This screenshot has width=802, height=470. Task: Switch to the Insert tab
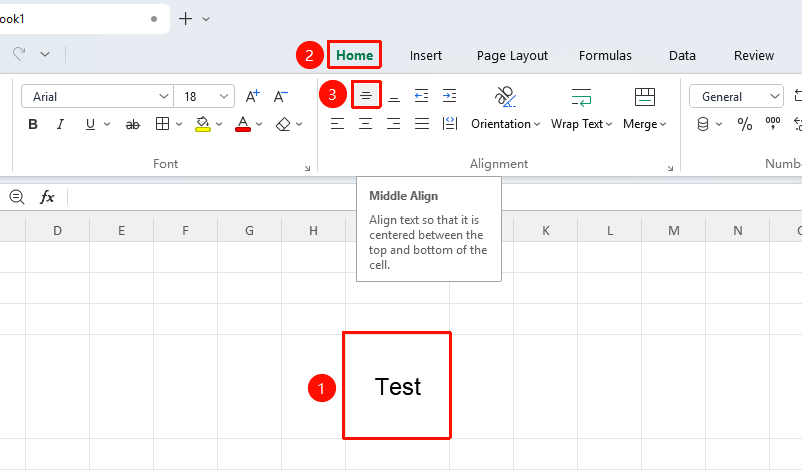(x=426, y=55)
